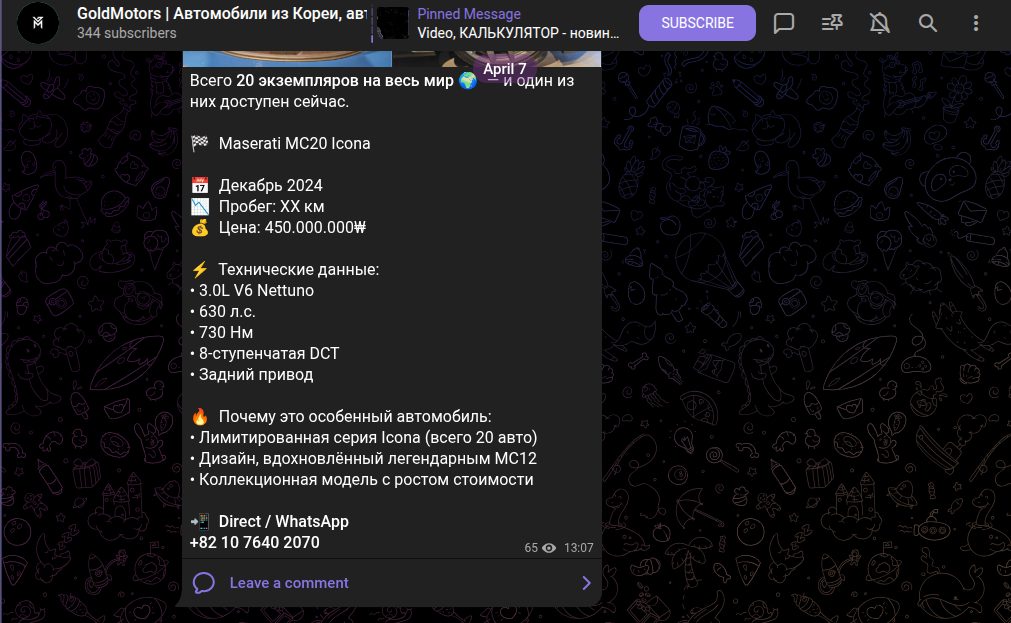Click the post timestamp 13:07
The width and height of the screenshot is (1011, 623).
(578, 548)
